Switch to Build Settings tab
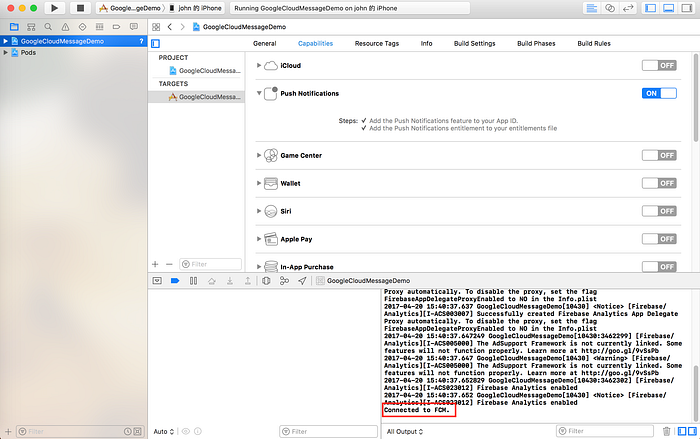This screenshot has height=439, width=700. [x=475, y=43]
